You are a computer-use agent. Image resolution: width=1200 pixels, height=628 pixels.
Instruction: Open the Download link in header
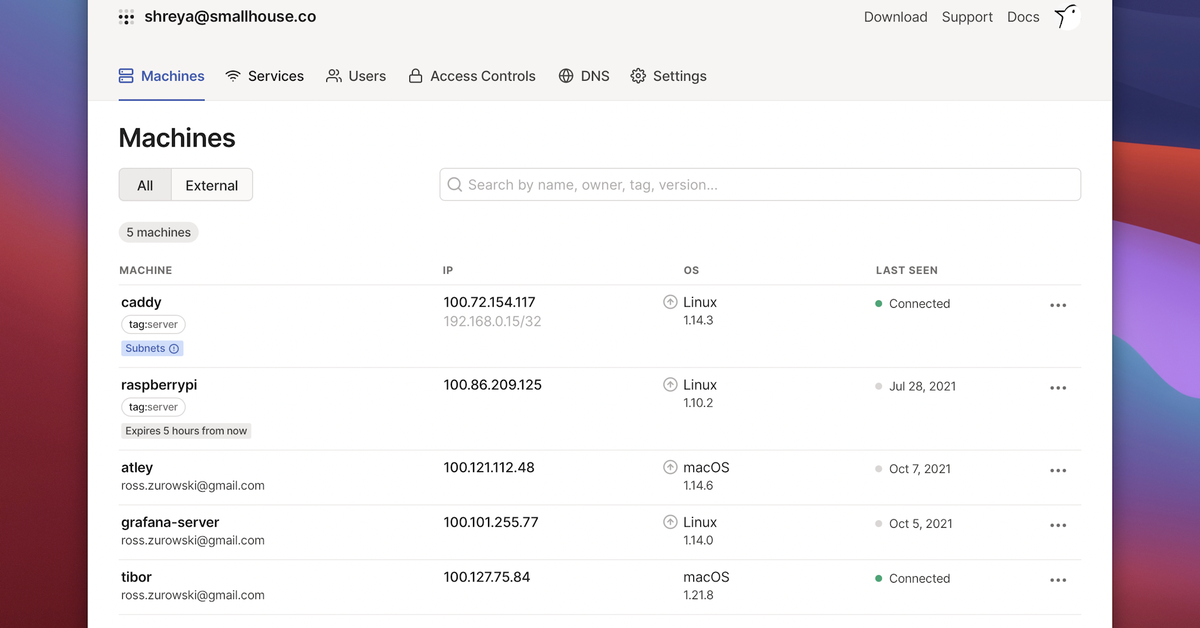pyautogui.click(x=895, y=17)
